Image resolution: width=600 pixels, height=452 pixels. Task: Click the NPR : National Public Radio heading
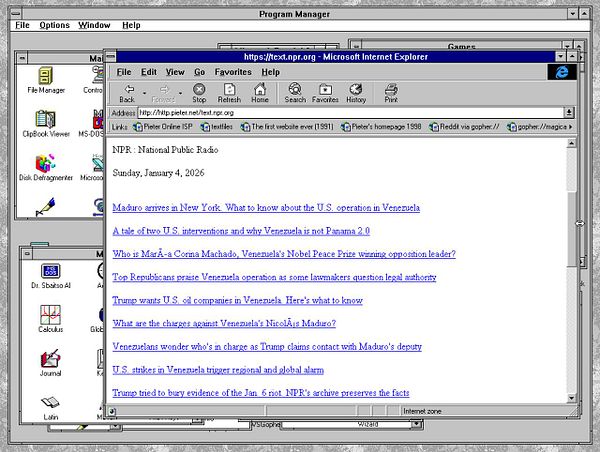[x=165, y=150]
